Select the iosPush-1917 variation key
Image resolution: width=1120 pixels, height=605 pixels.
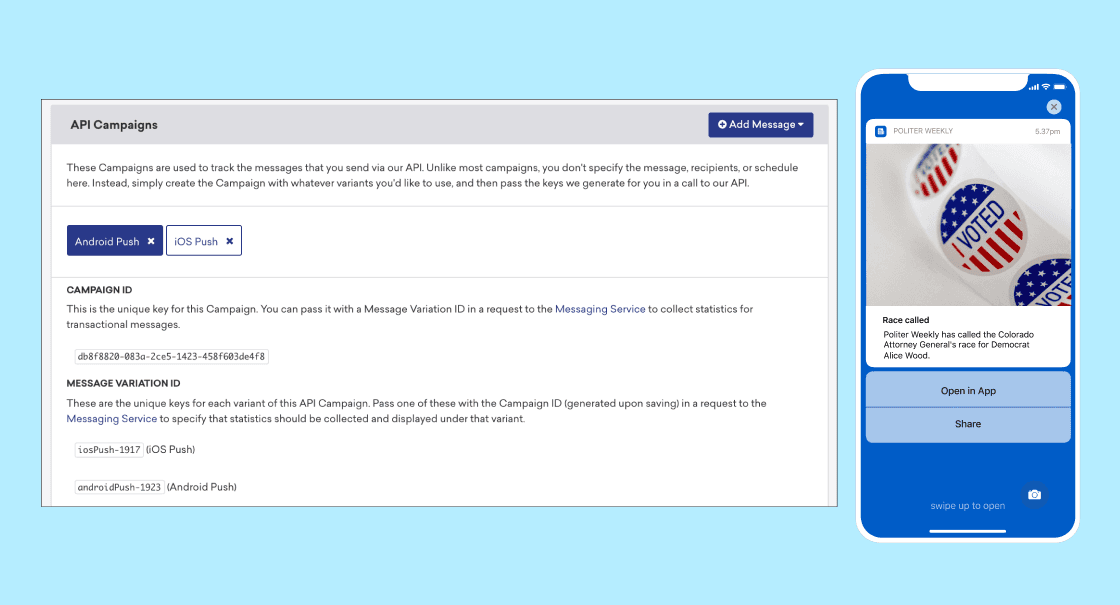[109, 450]
